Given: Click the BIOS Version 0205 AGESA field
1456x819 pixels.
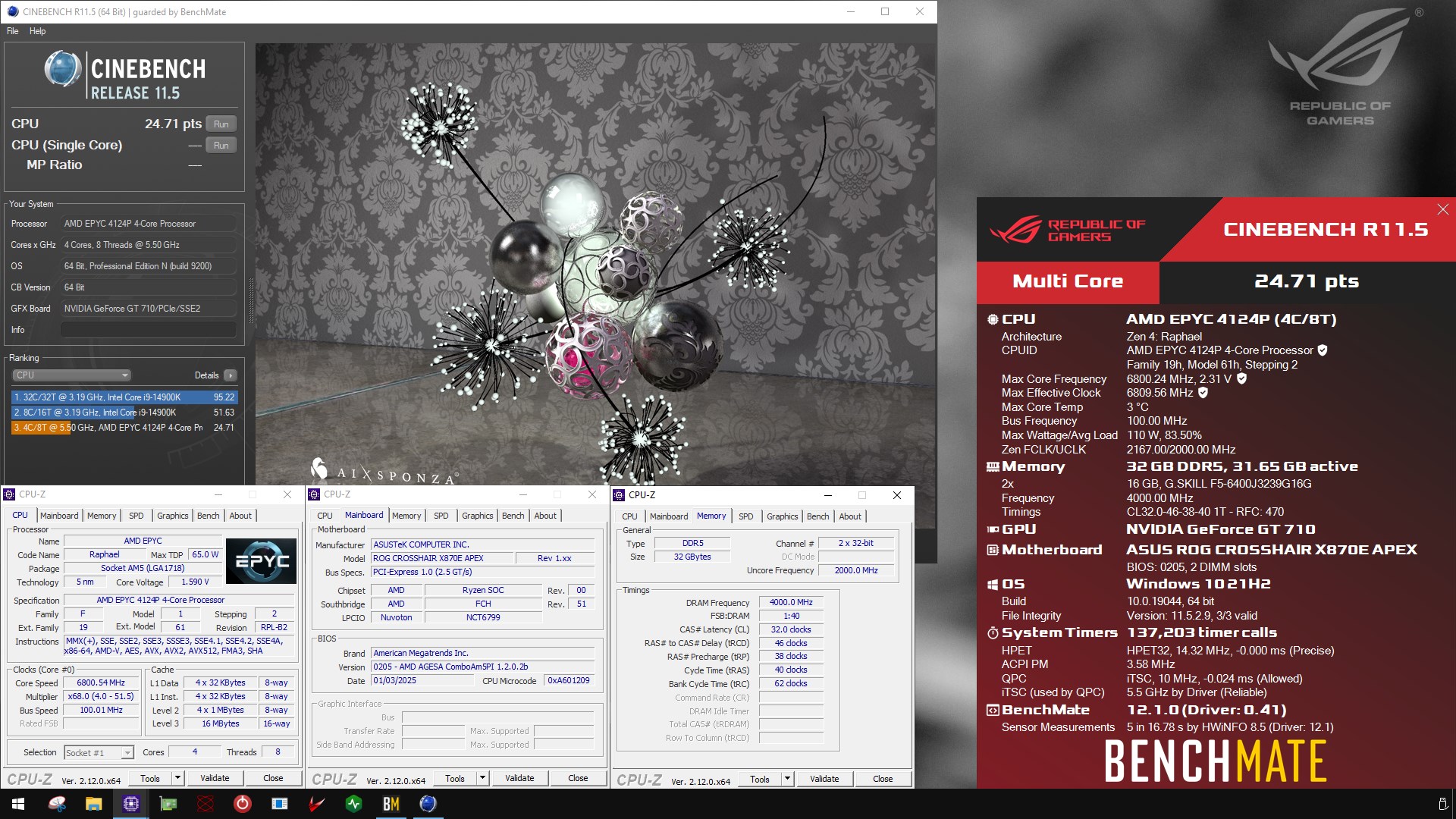Looking at the screenshot, I should 482,667.
